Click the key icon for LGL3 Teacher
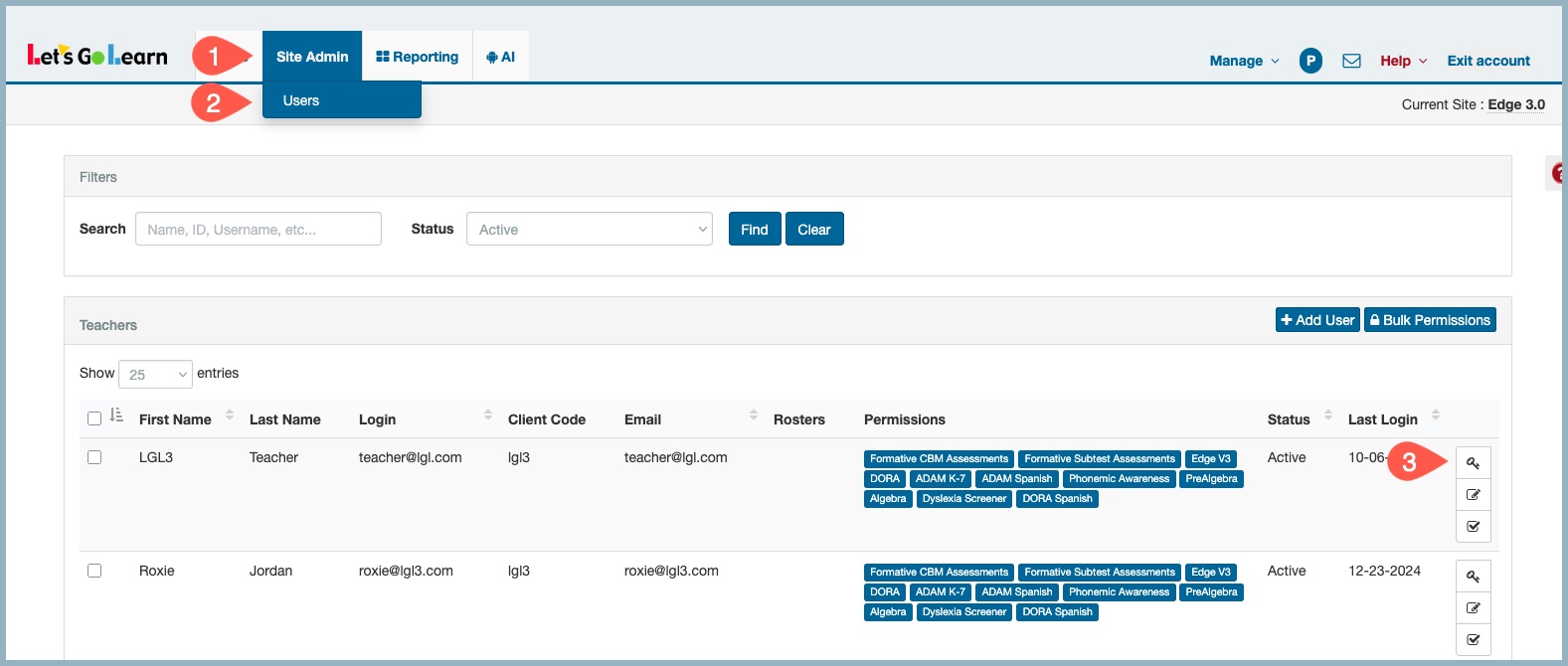Viewport: 1568px width, 666px height. (1473, 463)
